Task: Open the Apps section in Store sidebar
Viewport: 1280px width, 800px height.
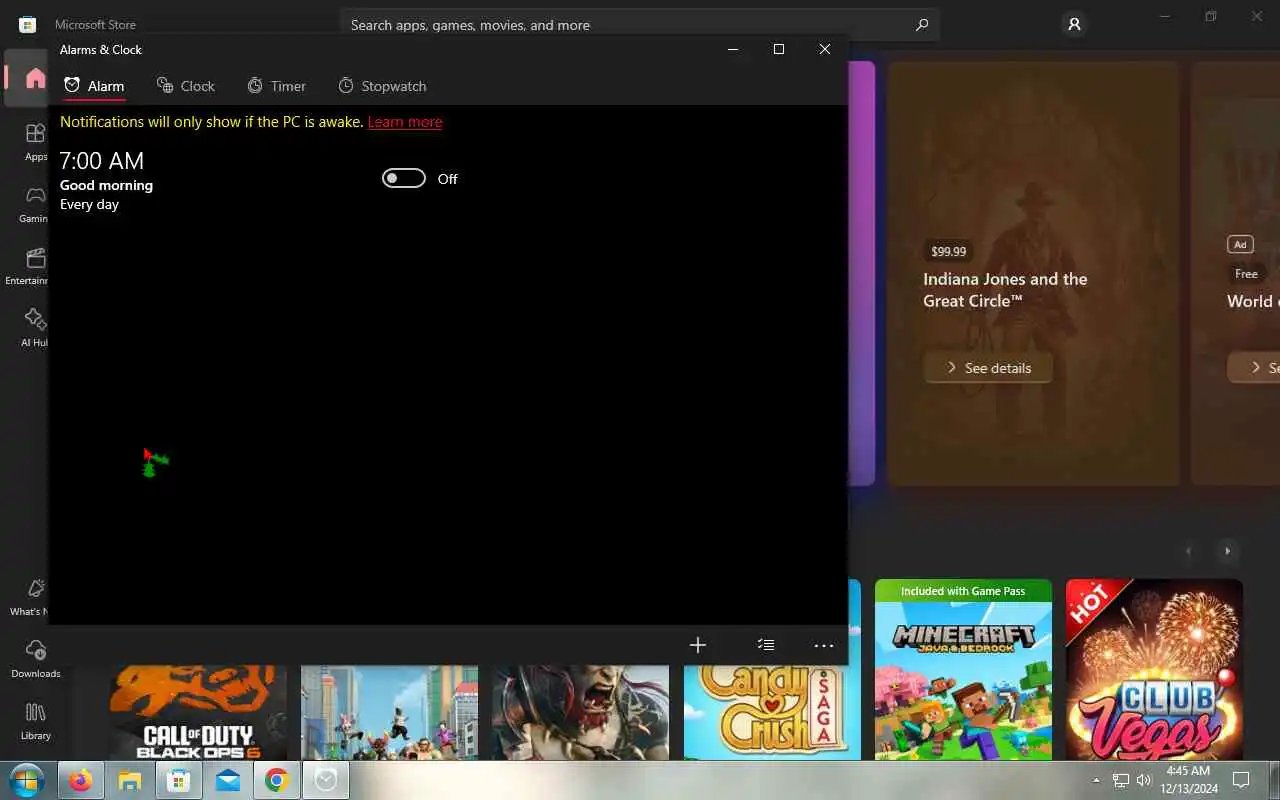Action: pos(35,141)
